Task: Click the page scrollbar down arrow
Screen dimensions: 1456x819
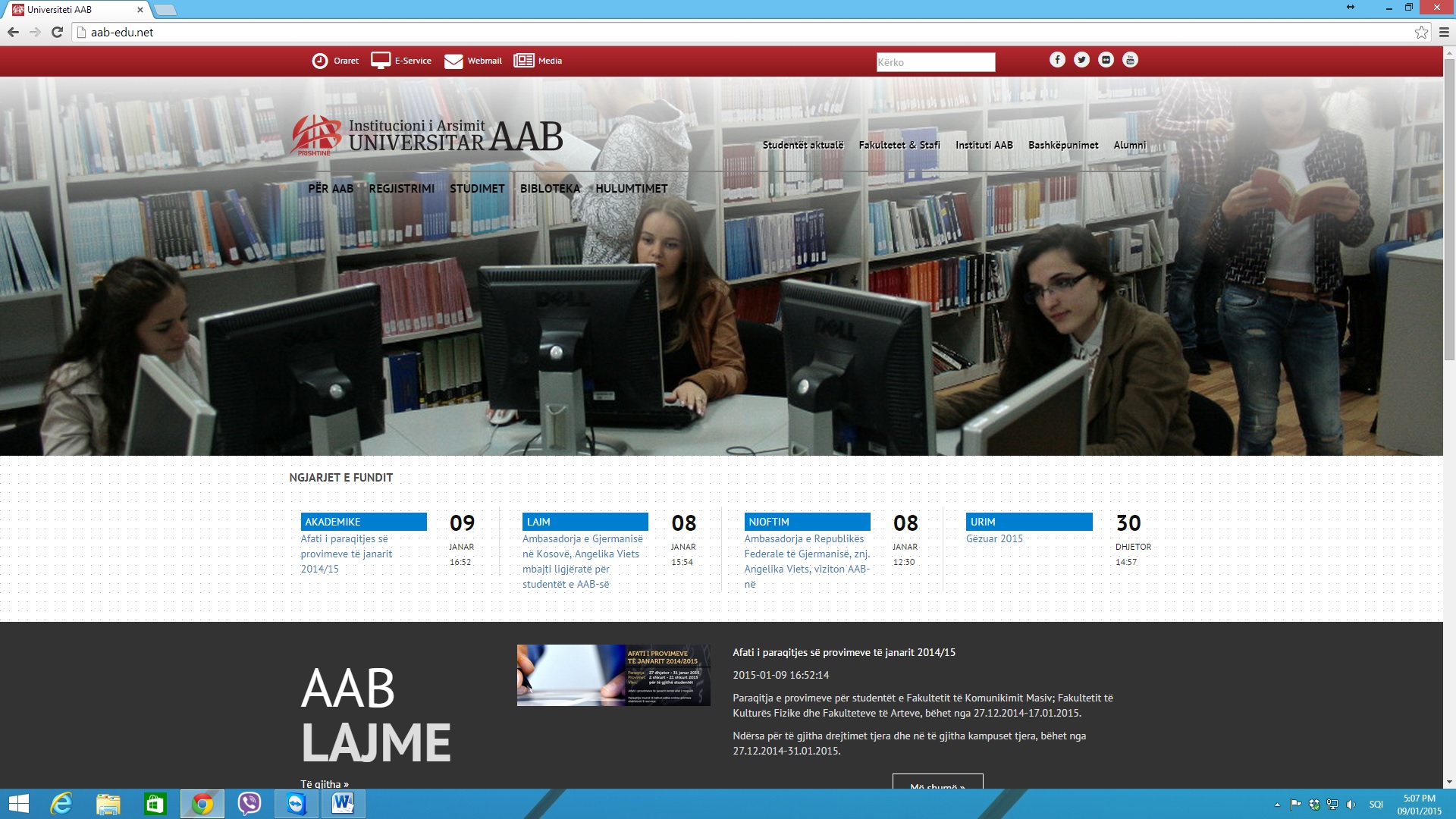Action: coord(1449,782)
